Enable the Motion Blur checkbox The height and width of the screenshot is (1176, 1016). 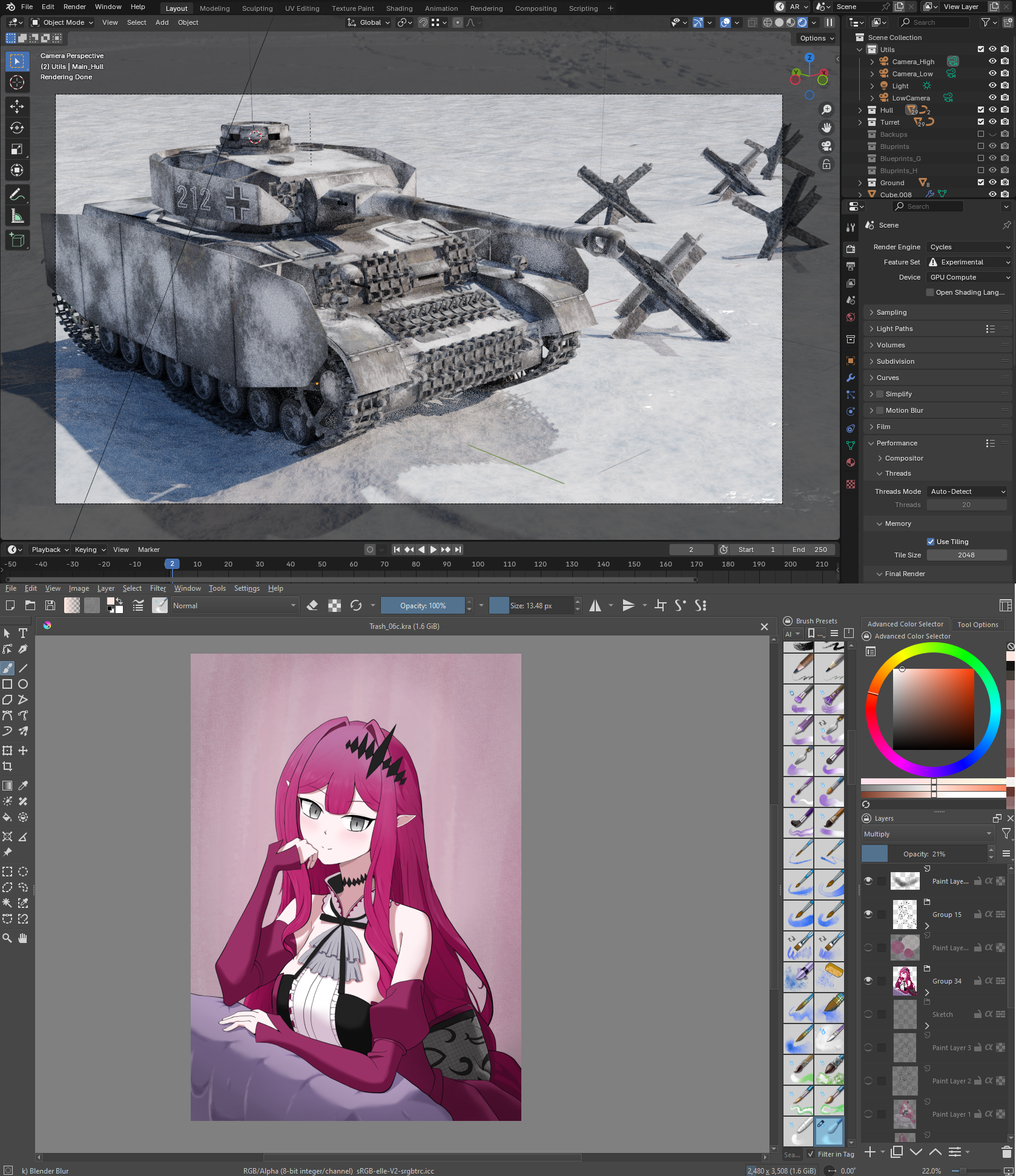[880, 410]
